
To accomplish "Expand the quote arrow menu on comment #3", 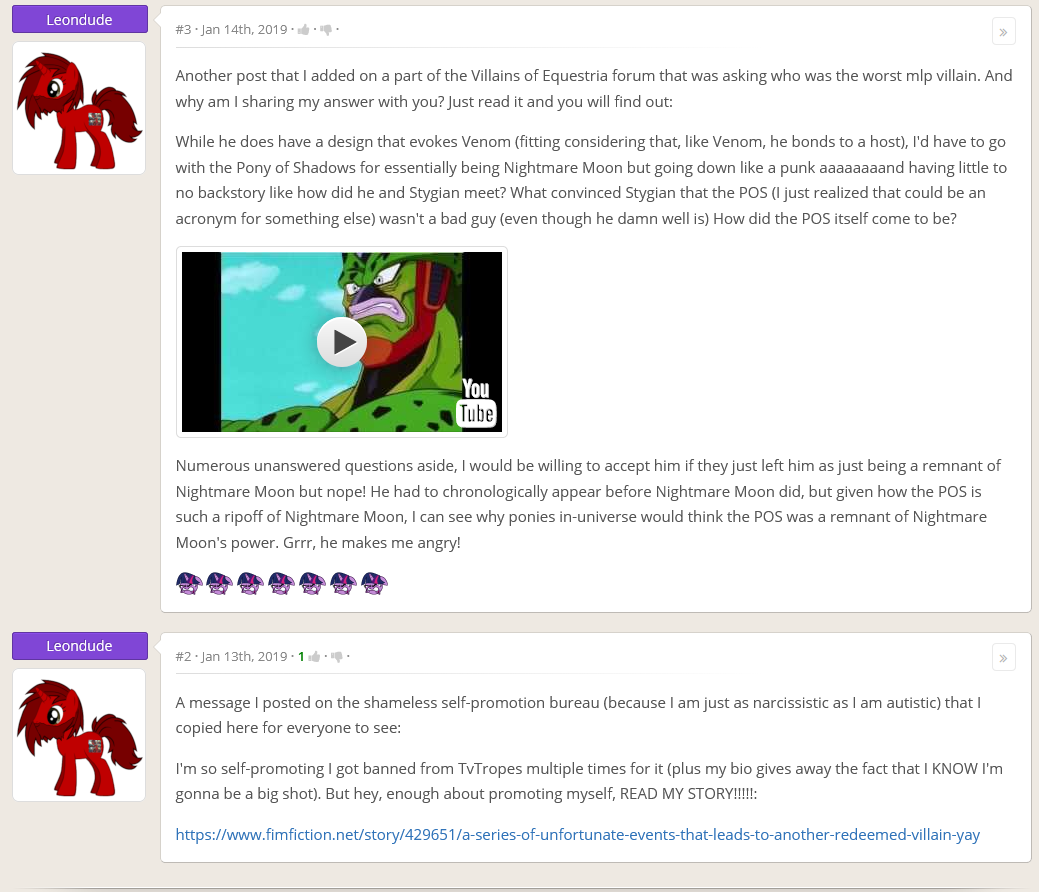I will [x=1003, y=32].
